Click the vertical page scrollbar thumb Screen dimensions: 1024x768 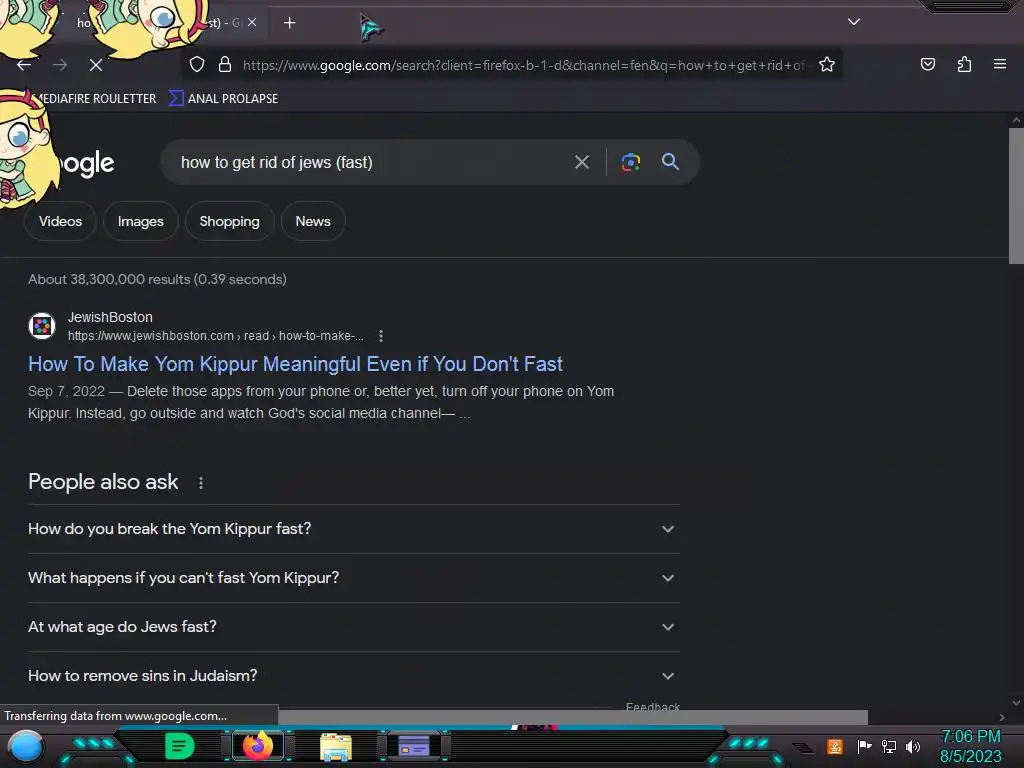coord(1016,196)
